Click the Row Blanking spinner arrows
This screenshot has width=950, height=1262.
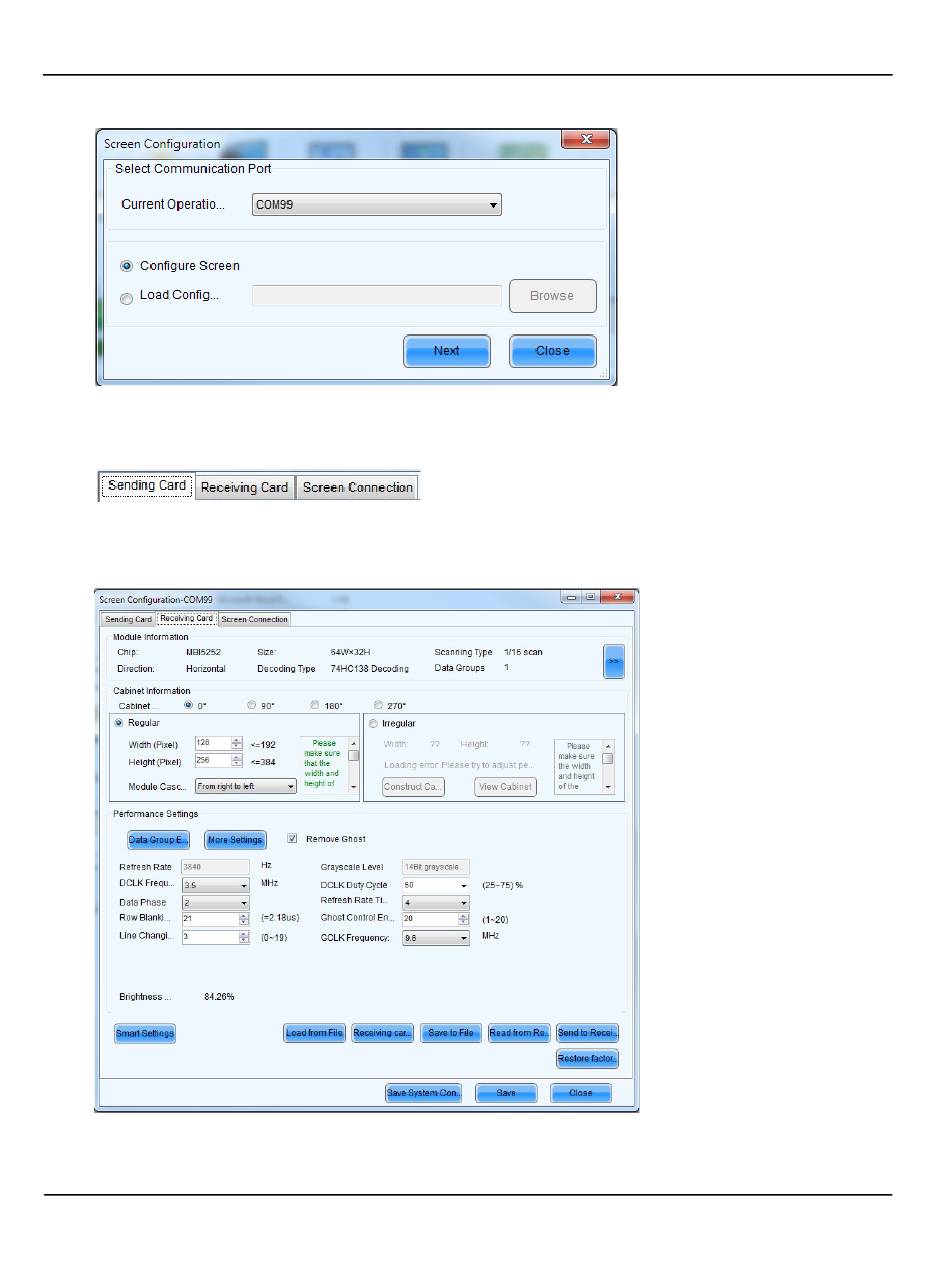(x=243, y=919)
